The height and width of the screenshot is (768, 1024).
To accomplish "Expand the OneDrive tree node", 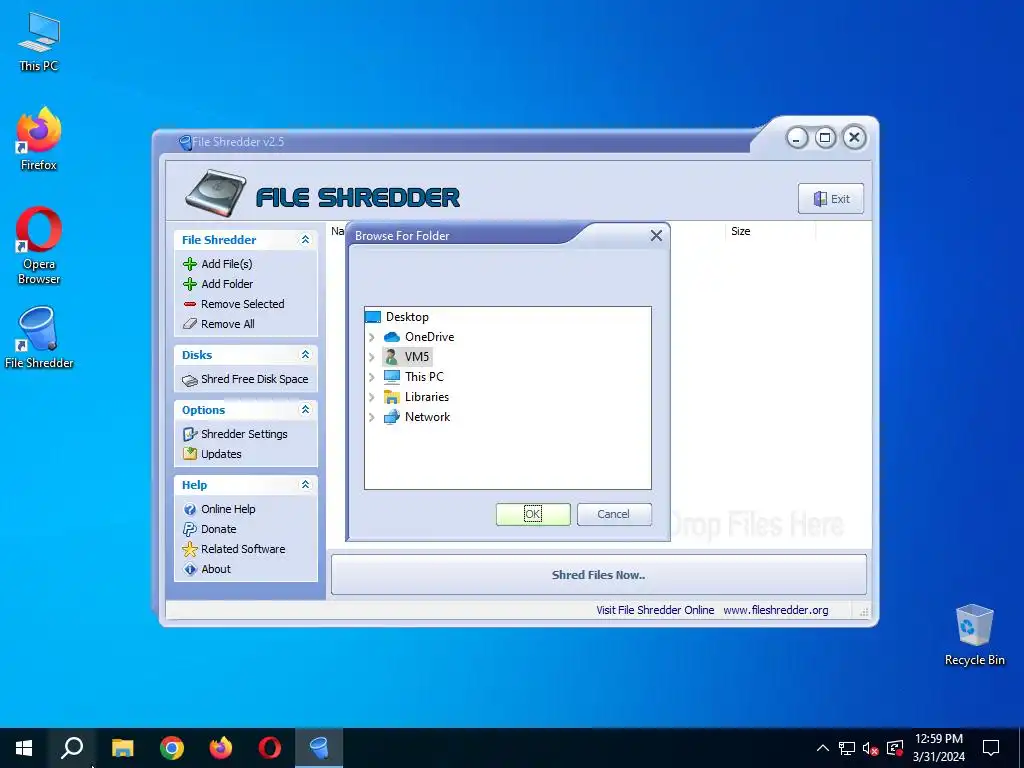I will 372,337.
